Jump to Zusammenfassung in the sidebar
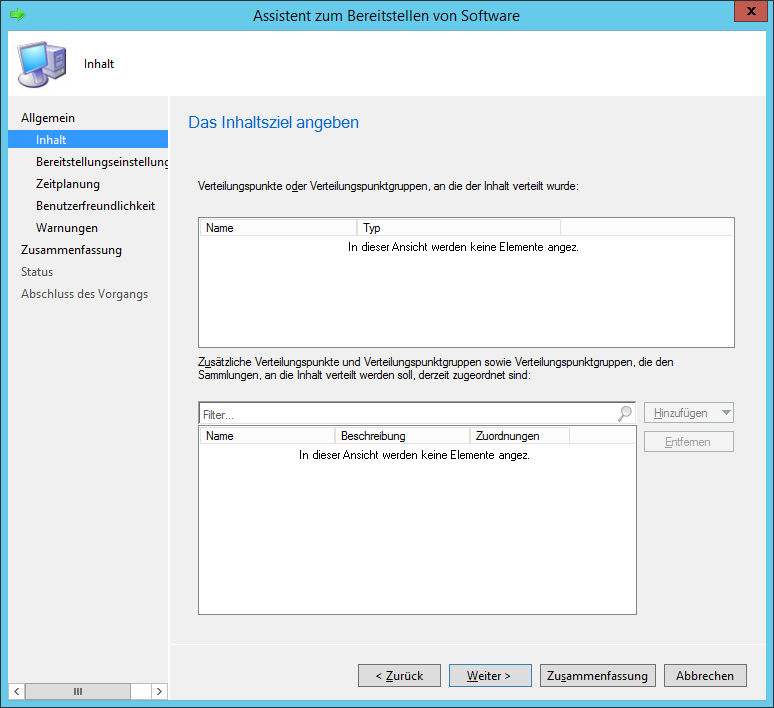Viewport: 774px width, 708px height. (71, 250)
